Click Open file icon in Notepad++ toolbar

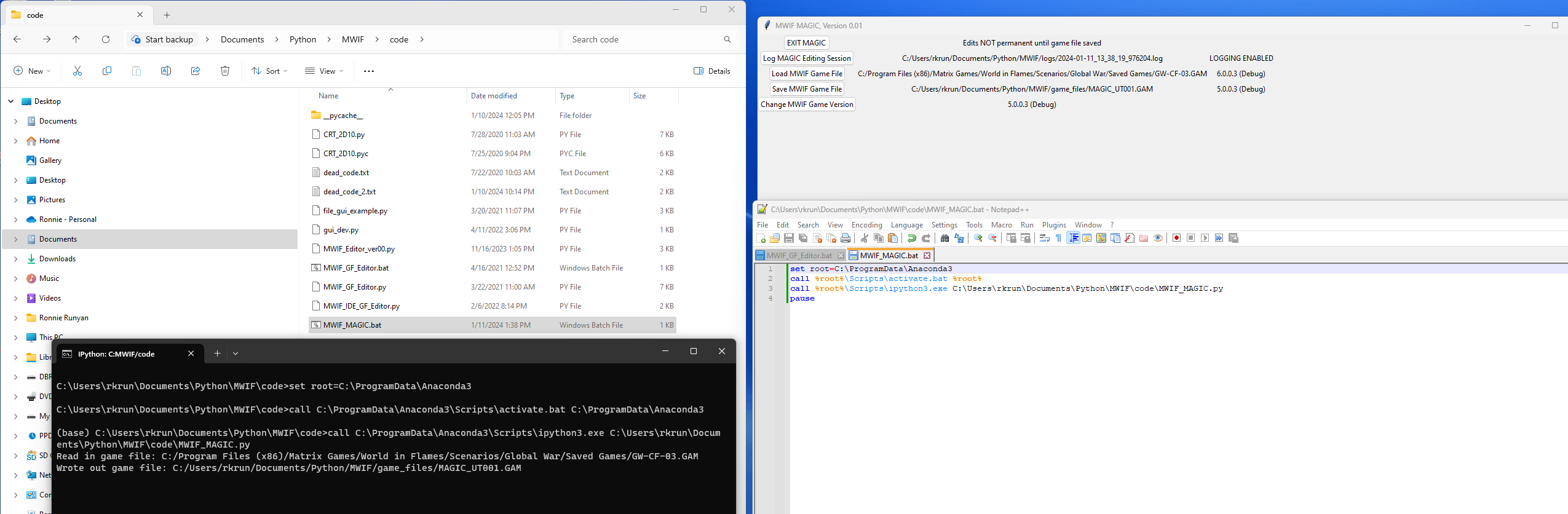(x=774, y=238)
